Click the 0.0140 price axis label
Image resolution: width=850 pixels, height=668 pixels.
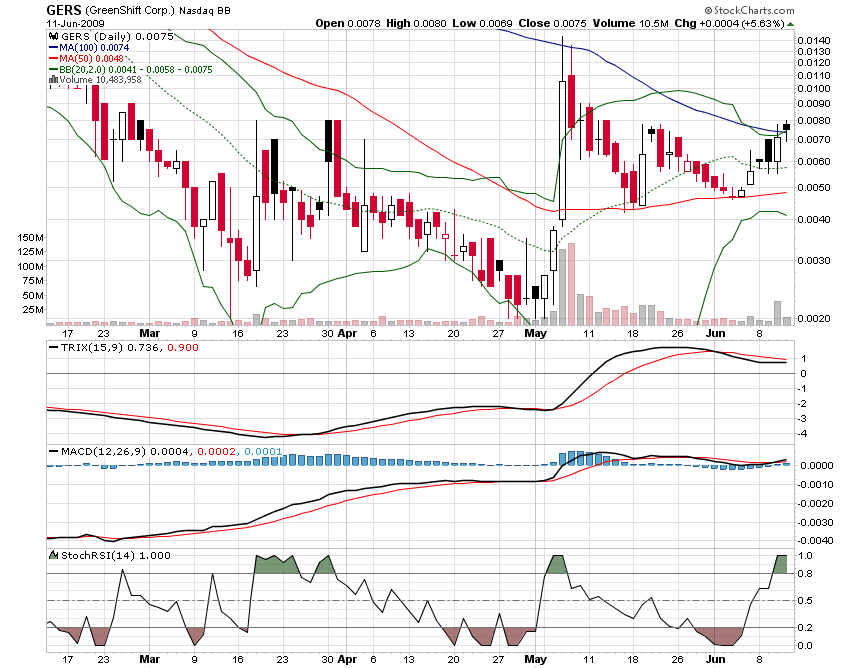pos(814,41)
